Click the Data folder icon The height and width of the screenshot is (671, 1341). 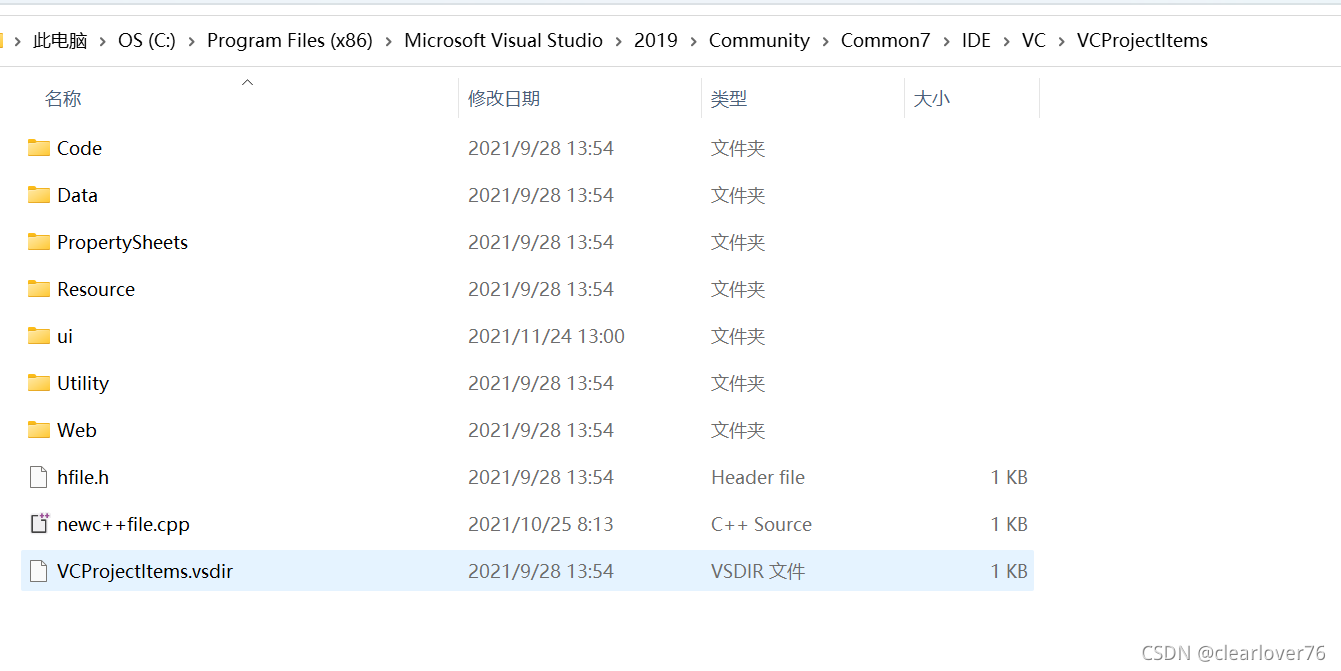(39, 195)
